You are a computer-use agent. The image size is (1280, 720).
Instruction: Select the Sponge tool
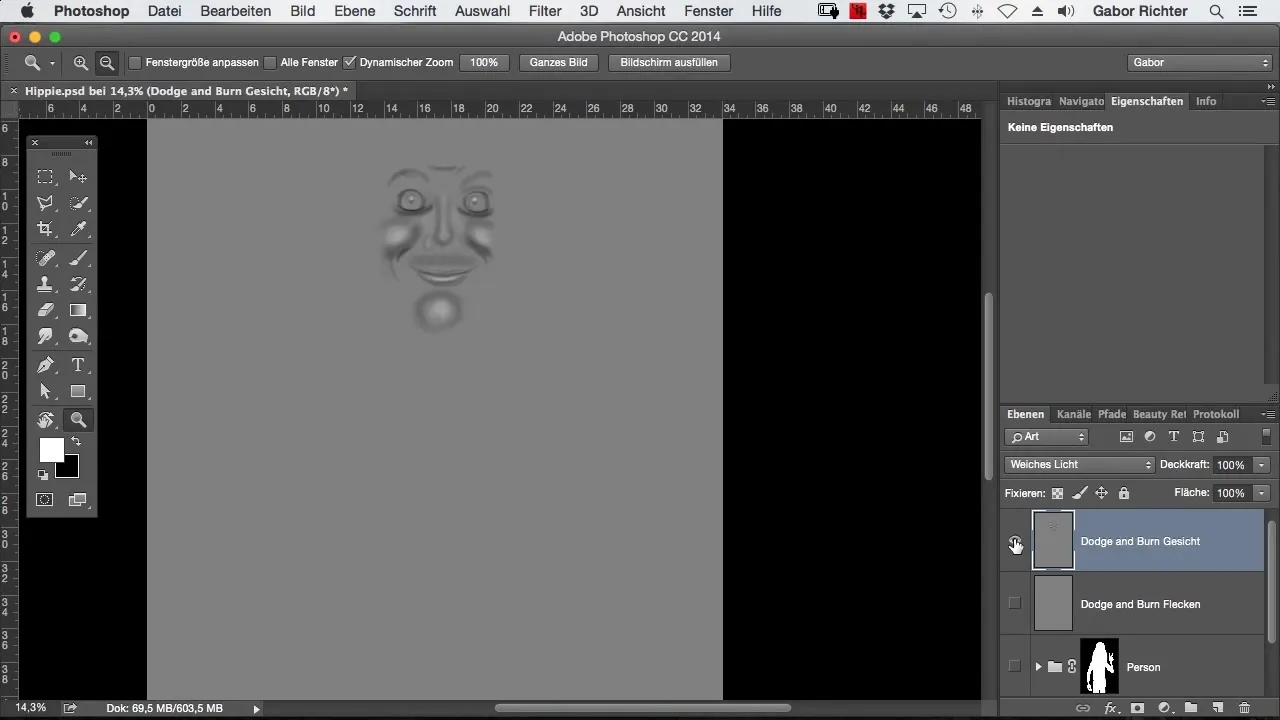tap(78, 336)
